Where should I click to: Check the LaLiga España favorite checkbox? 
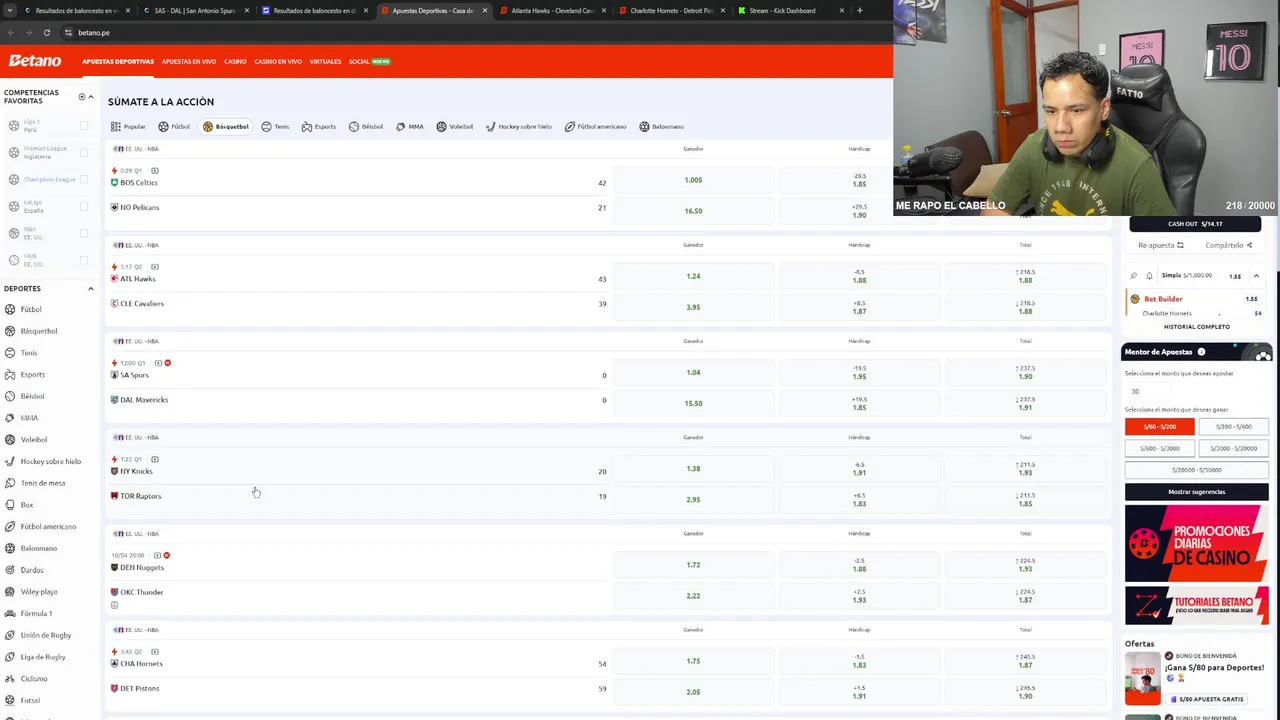tap(84, 206)
